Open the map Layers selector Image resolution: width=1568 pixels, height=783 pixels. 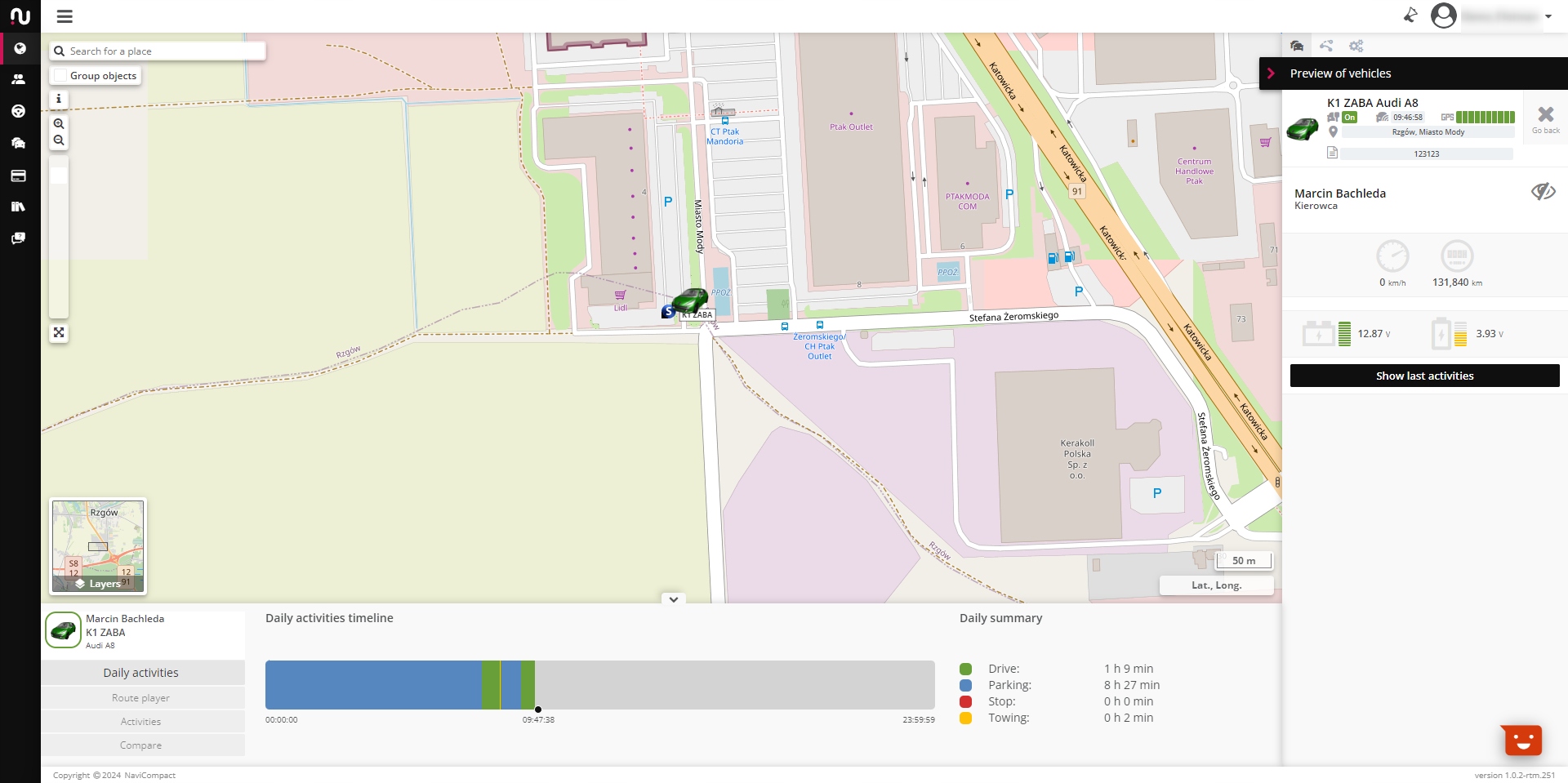tap(98, 584)
